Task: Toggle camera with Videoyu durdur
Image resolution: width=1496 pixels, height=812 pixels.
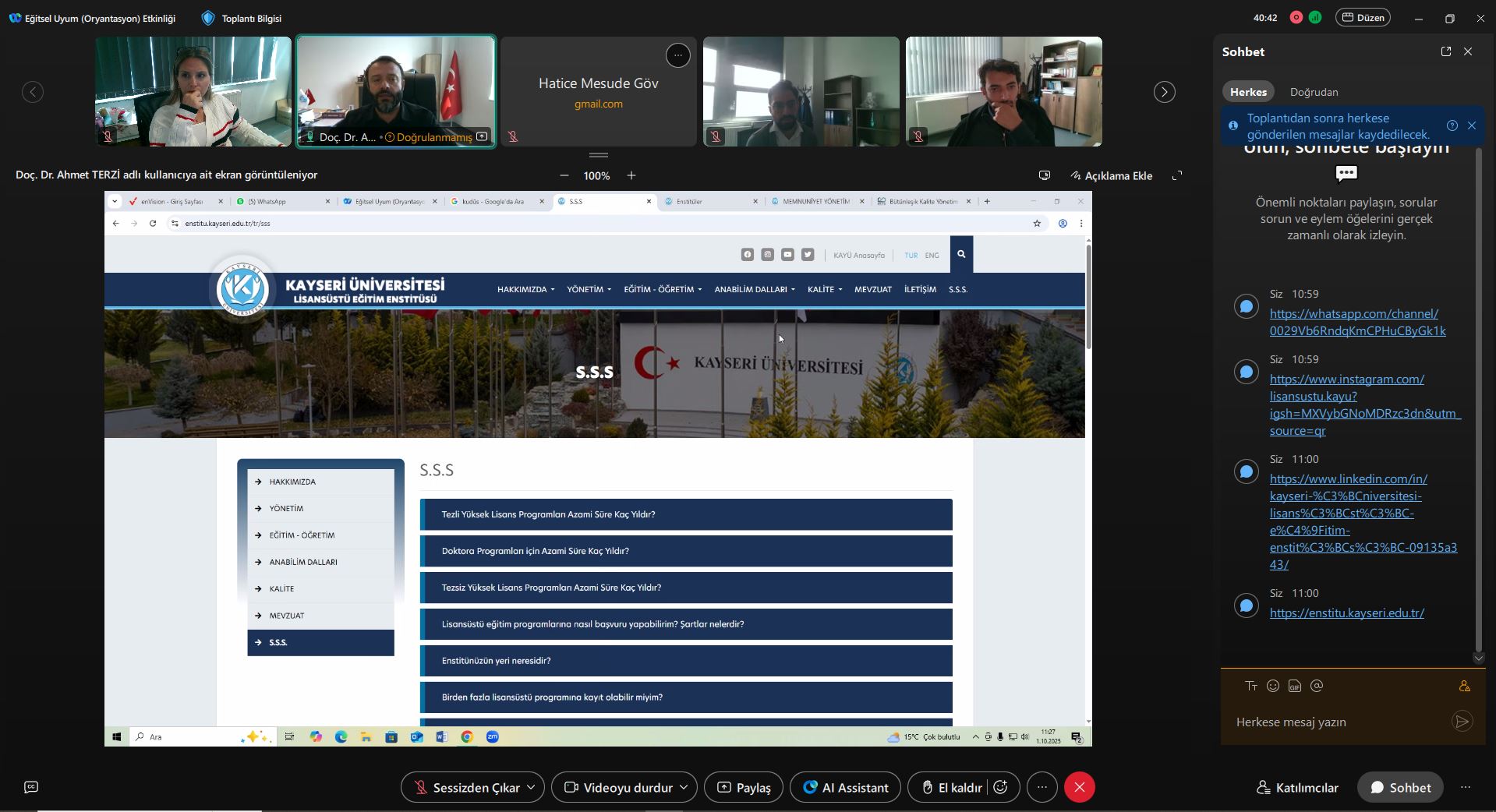Action: coord(618,787)
